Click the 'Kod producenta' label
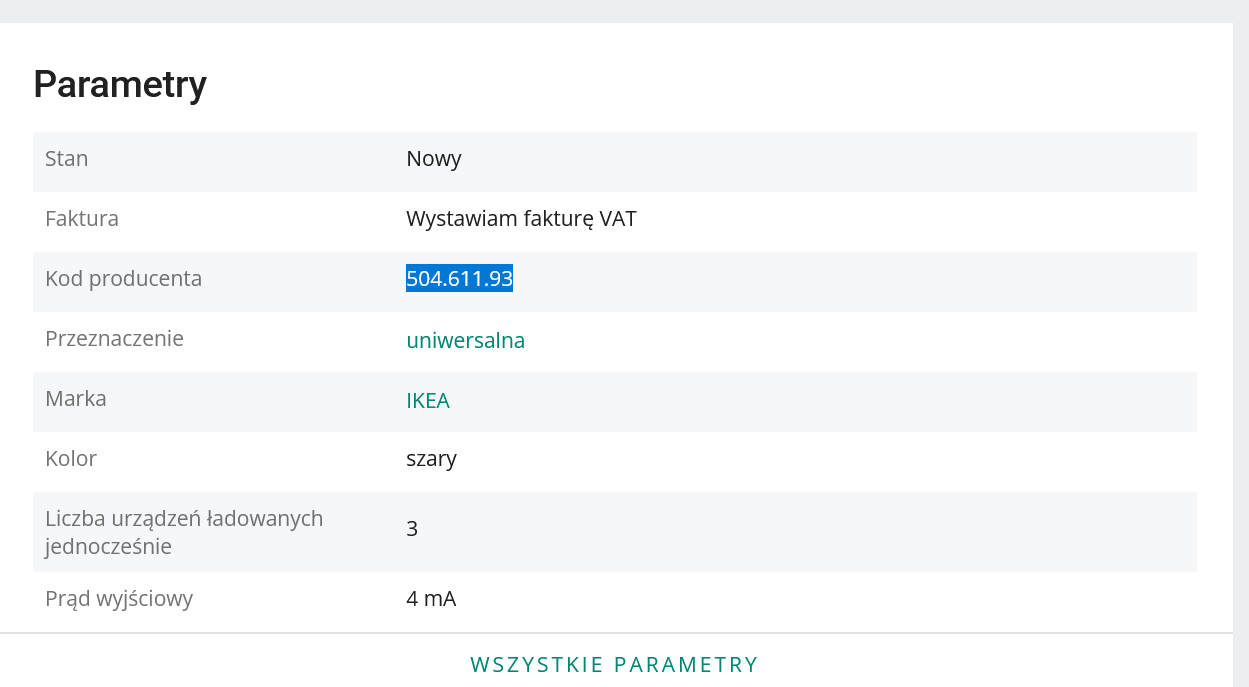1249x687 pixels. (x=124, y=278)
